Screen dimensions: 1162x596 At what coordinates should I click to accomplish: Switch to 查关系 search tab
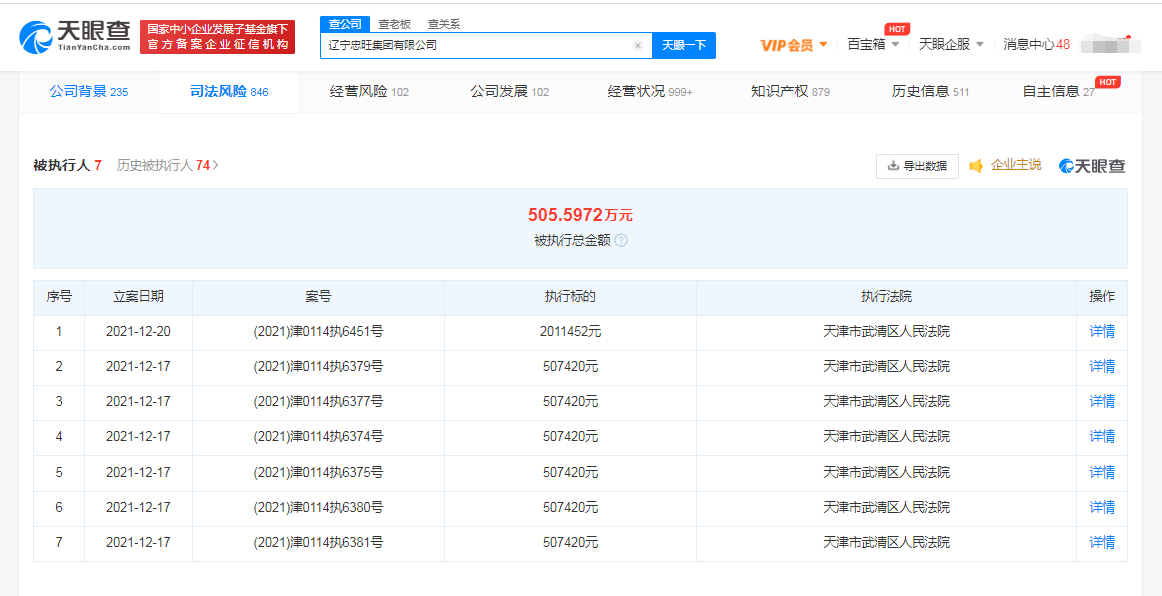tap(444, 24)
